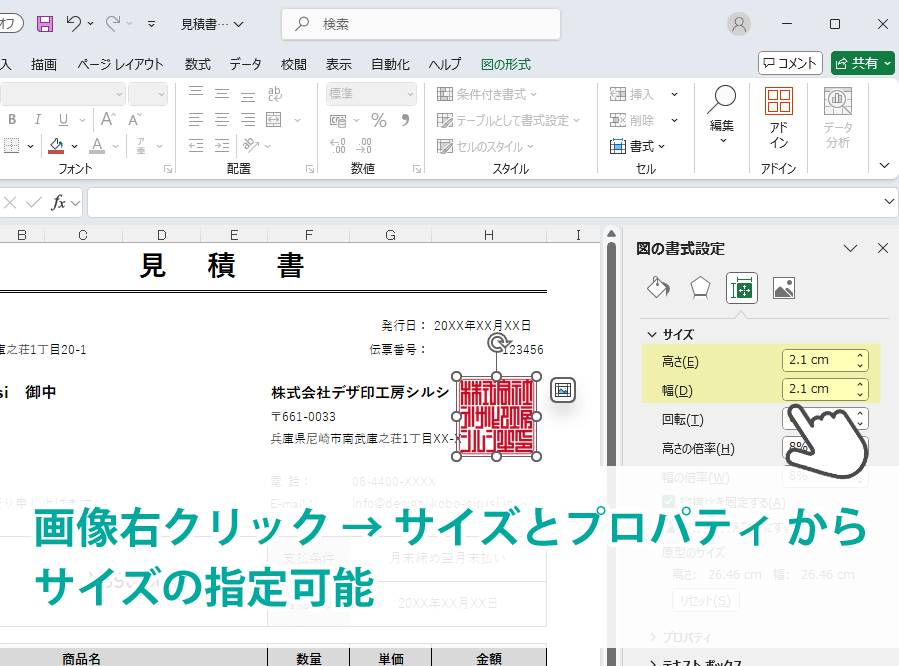Viewport: 899px width, 666px height.
Task: Click the コメント button
Action: 790,63
